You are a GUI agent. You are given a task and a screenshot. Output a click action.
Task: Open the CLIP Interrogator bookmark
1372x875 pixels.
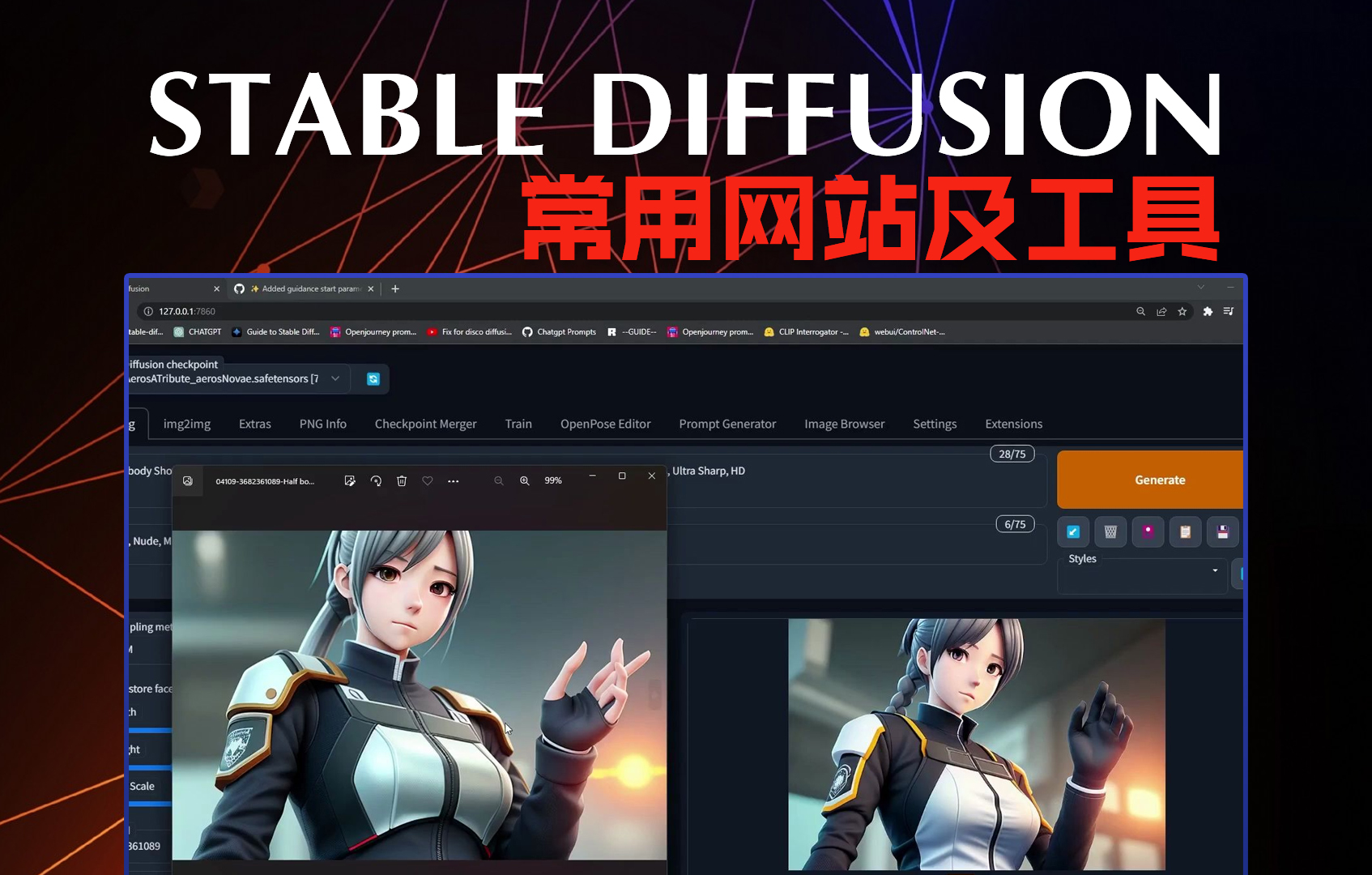tap(807, 332)
